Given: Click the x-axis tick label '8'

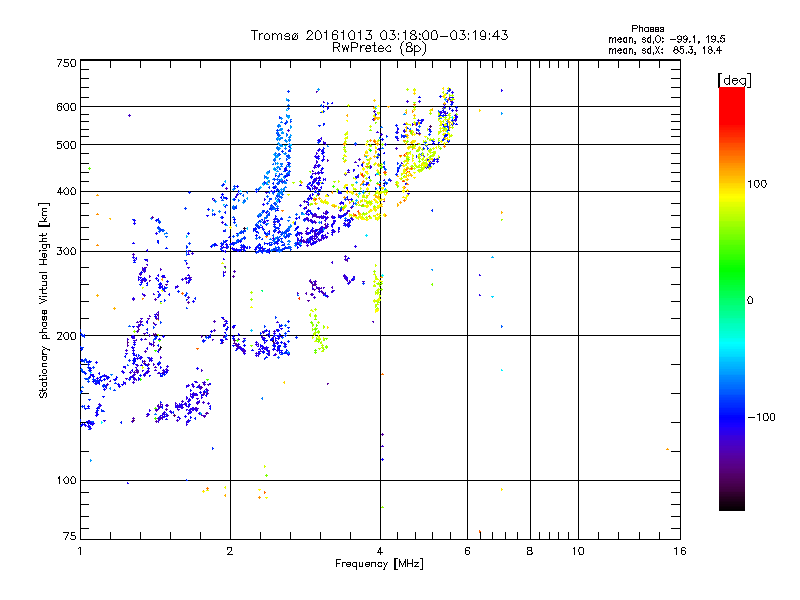Looking at the screenshot, I should (x=530, y=551).
